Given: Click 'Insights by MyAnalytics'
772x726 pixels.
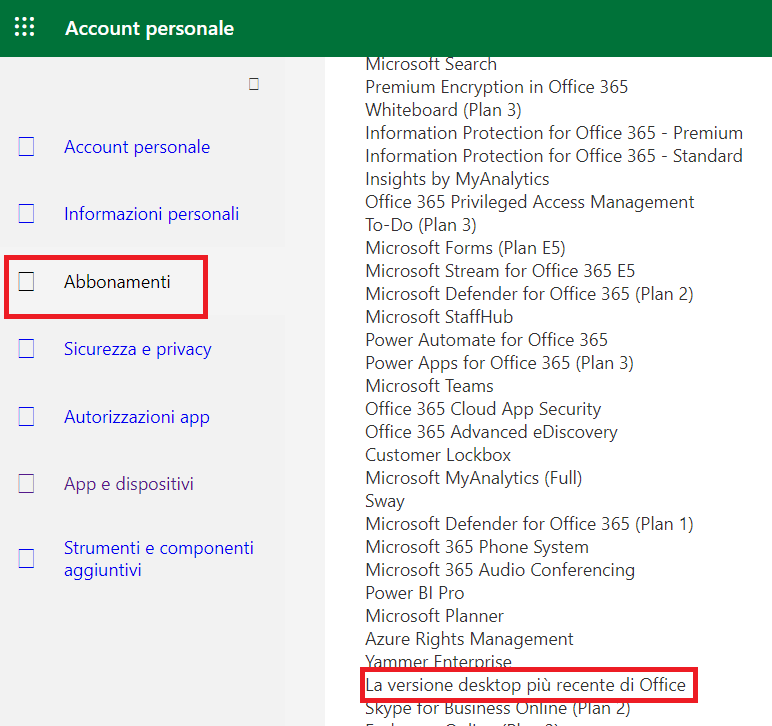Looking at the screenshot, I should coord(457,179).
